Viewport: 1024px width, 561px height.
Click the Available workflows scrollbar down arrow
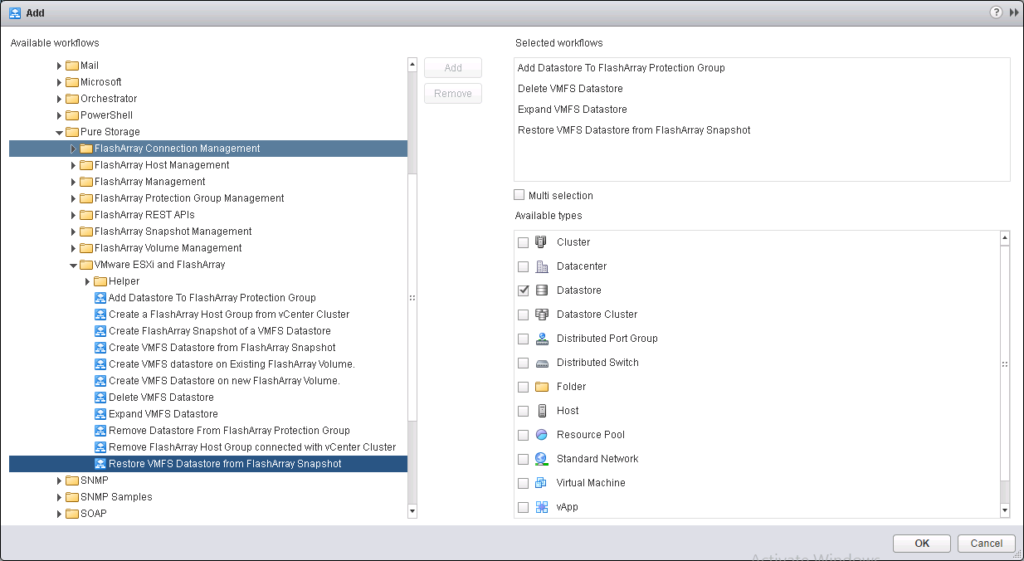[412, 511]
